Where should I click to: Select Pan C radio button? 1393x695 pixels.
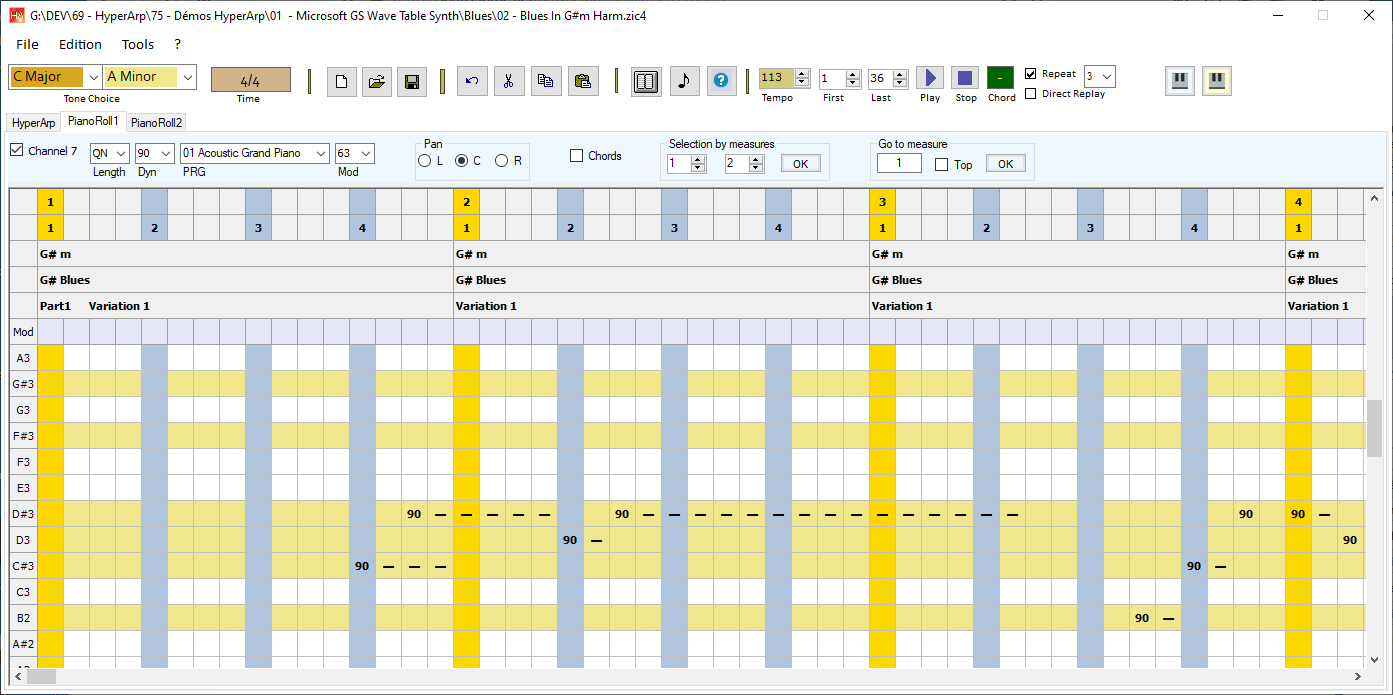[462, 161]
